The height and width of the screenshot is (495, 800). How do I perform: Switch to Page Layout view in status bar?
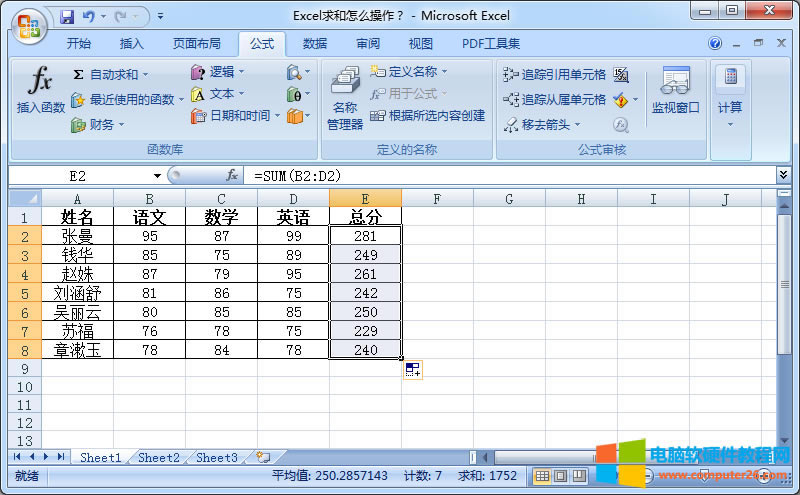pyautogui.click(x=560, y=476)
